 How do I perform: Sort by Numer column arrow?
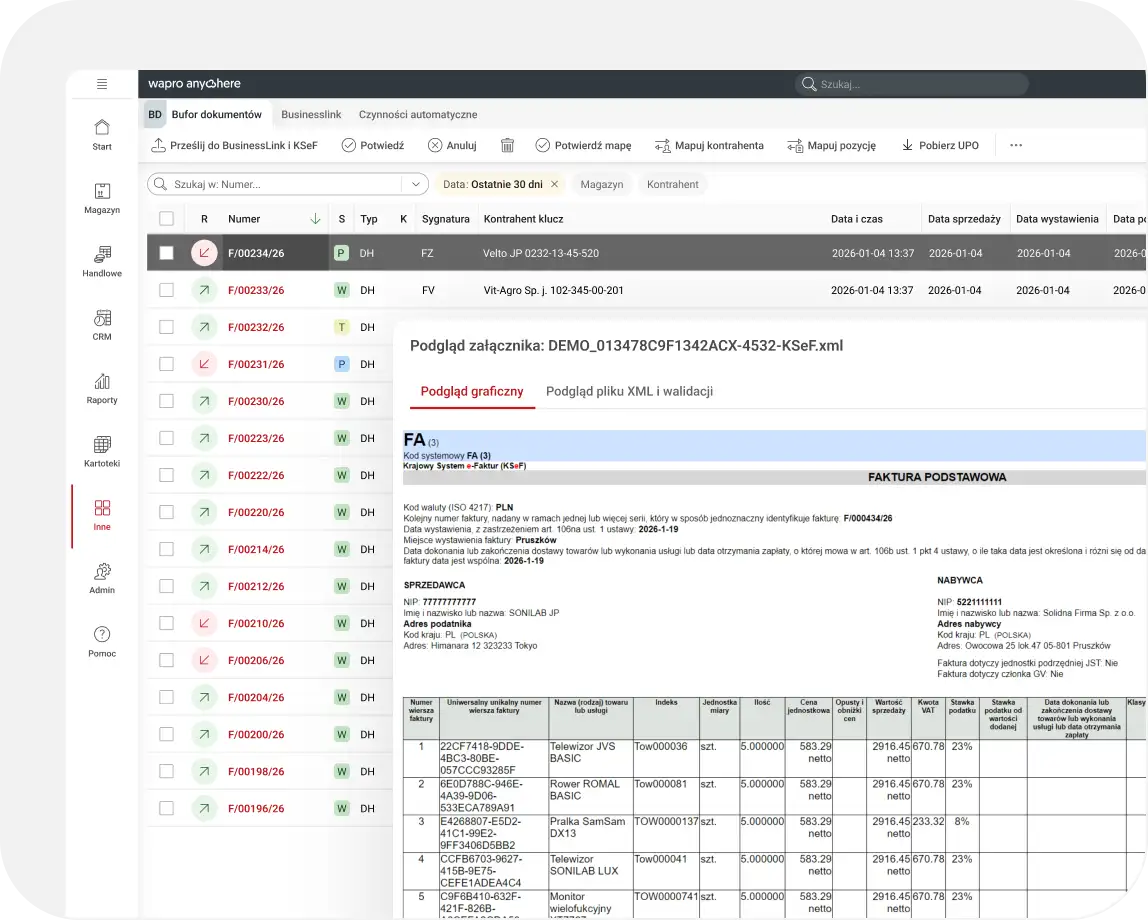click(315, 219)
